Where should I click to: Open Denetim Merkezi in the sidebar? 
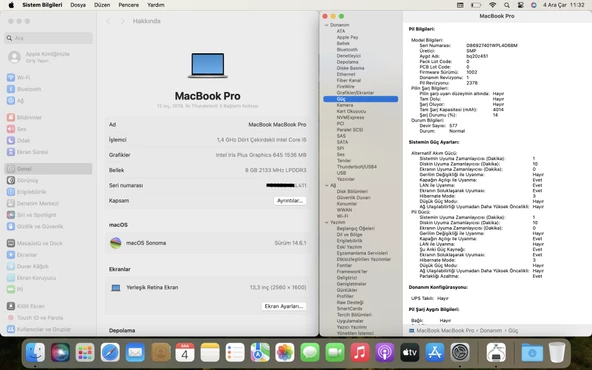click(x=33, y=204)
